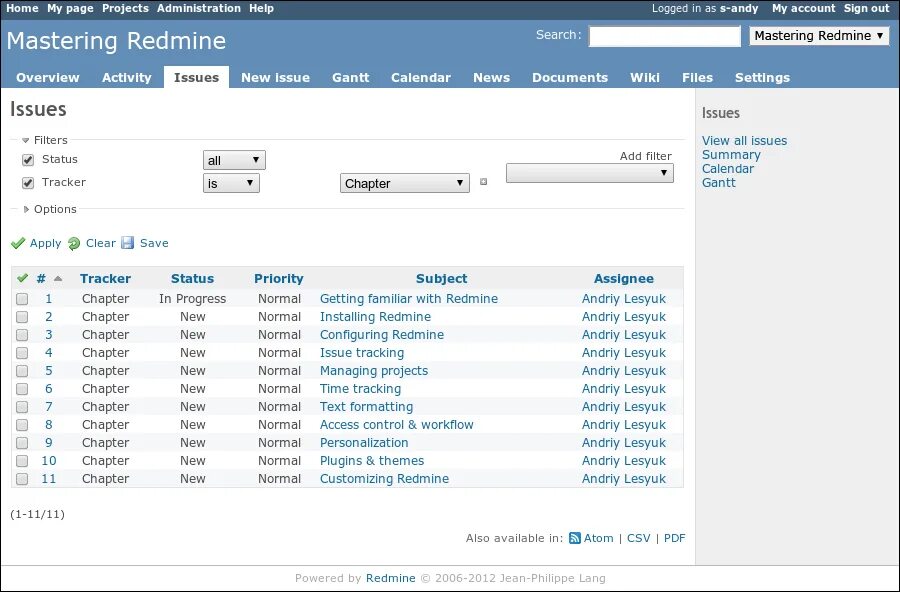Image resolution: width=900 pixels, height=592 pixels.
Task: Click the Gantt link in sidebar
Action: point(719,183)
